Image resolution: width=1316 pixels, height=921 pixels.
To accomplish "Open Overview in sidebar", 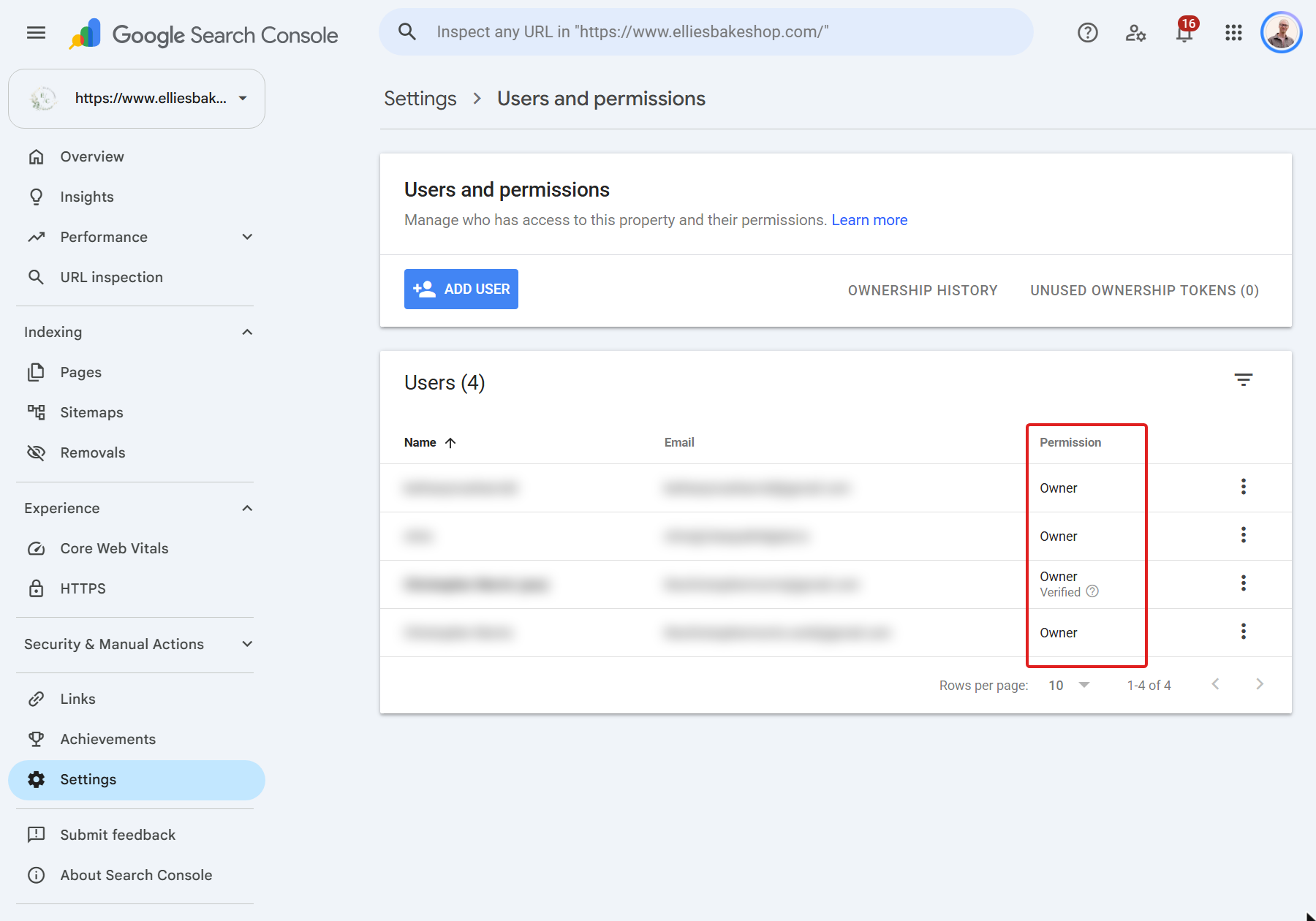I will point(137,156).
